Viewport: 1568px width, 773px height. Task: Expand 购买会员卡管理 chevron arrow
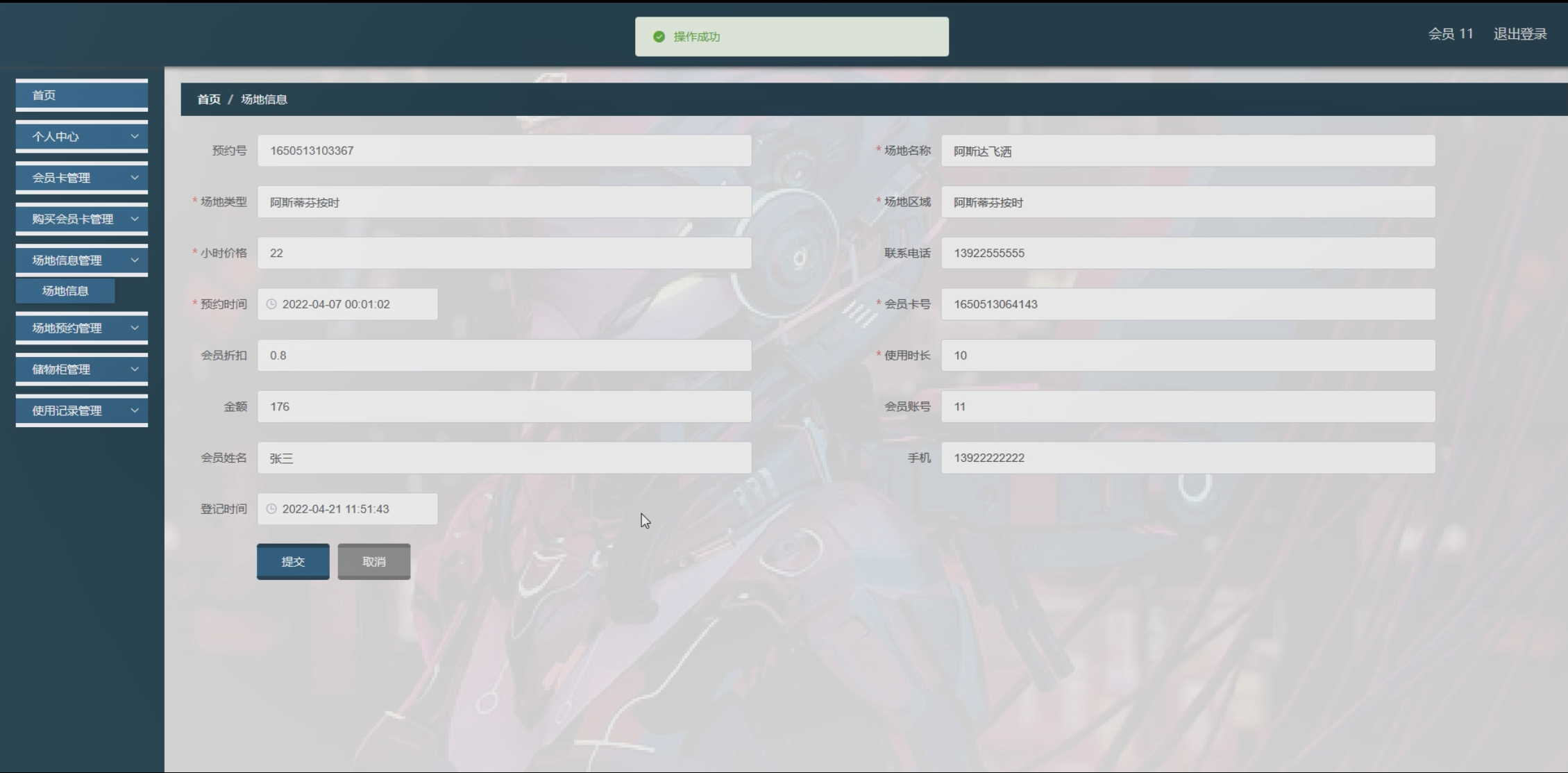pyautogui.click(x=135, y=219)
